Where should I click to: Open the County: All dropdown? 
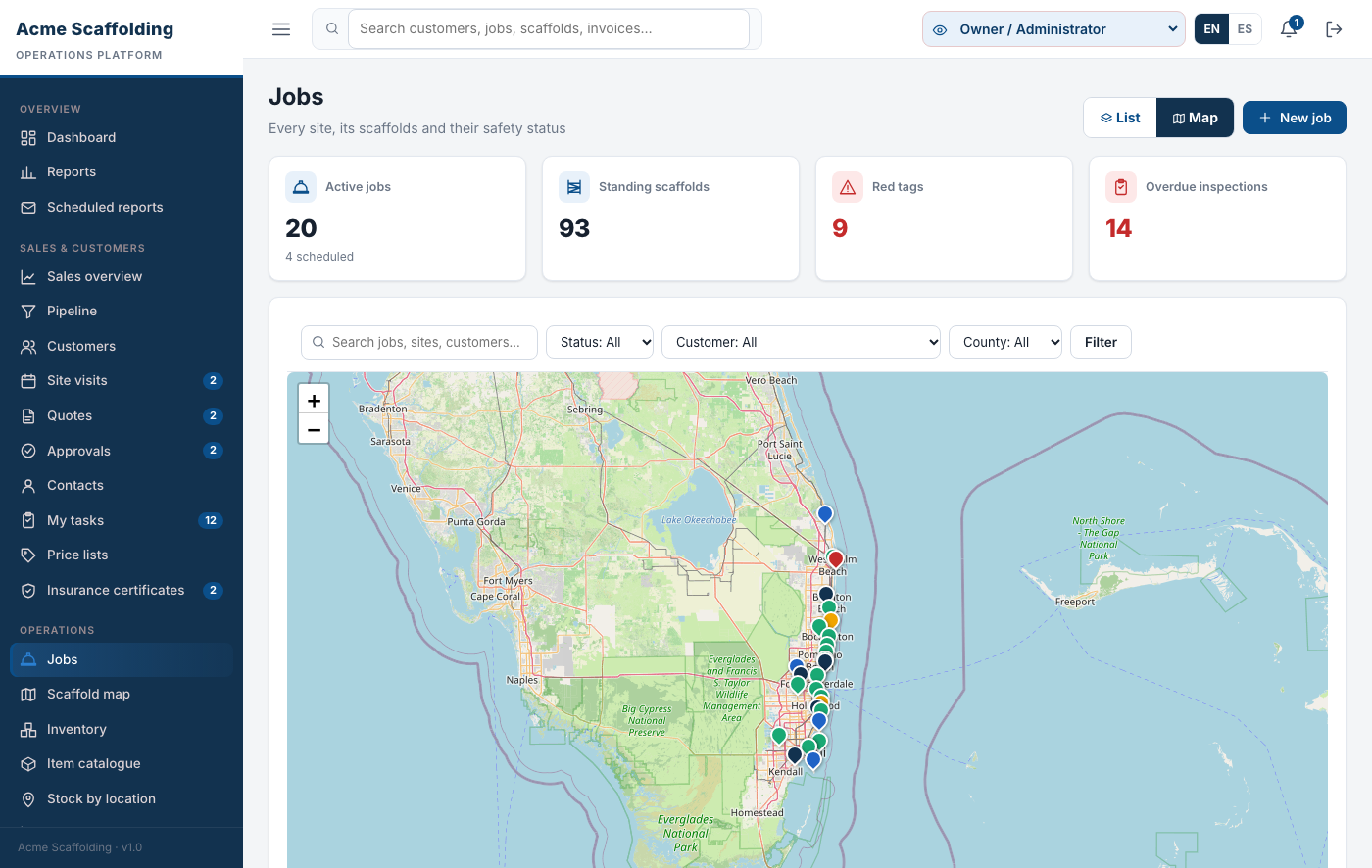tap(1005, 342)
